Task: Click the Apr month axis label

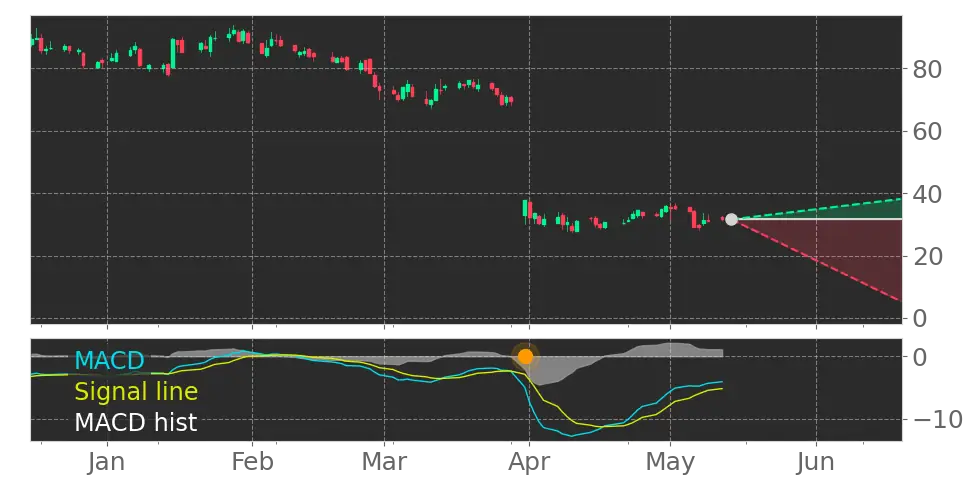Action: 529,462
